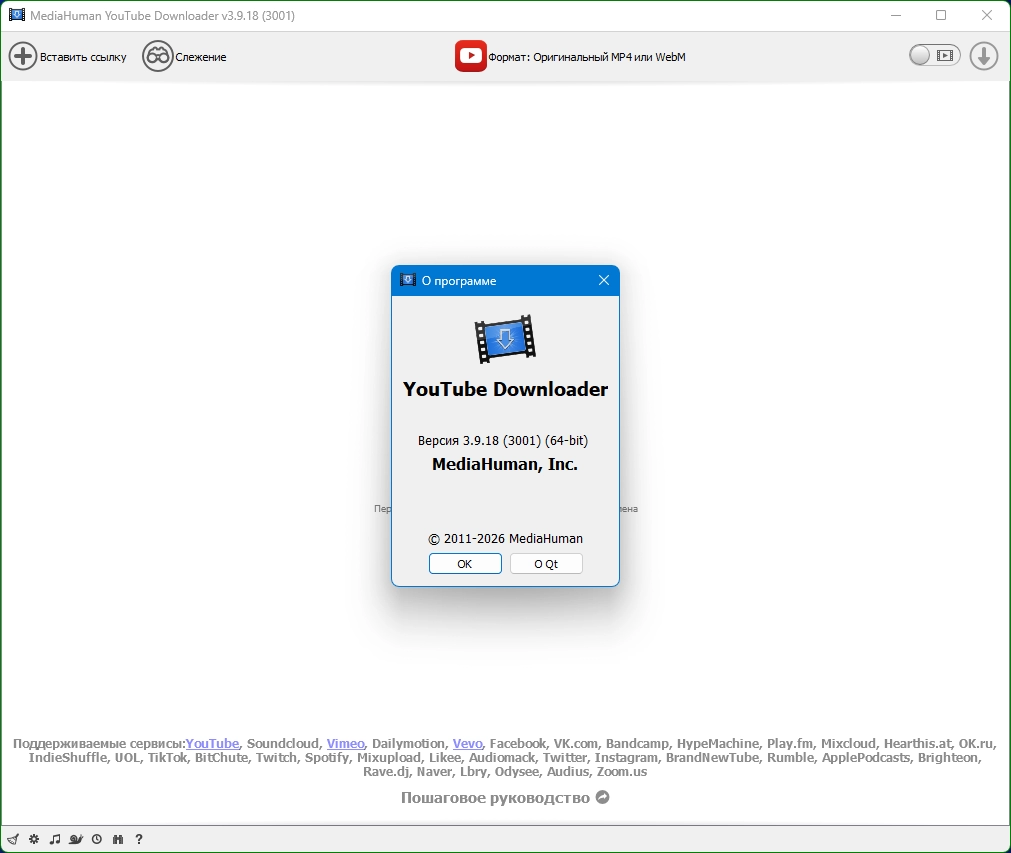1011x853 pixels.
Task: Click Spotify in the supported services list
Action: 326,758
